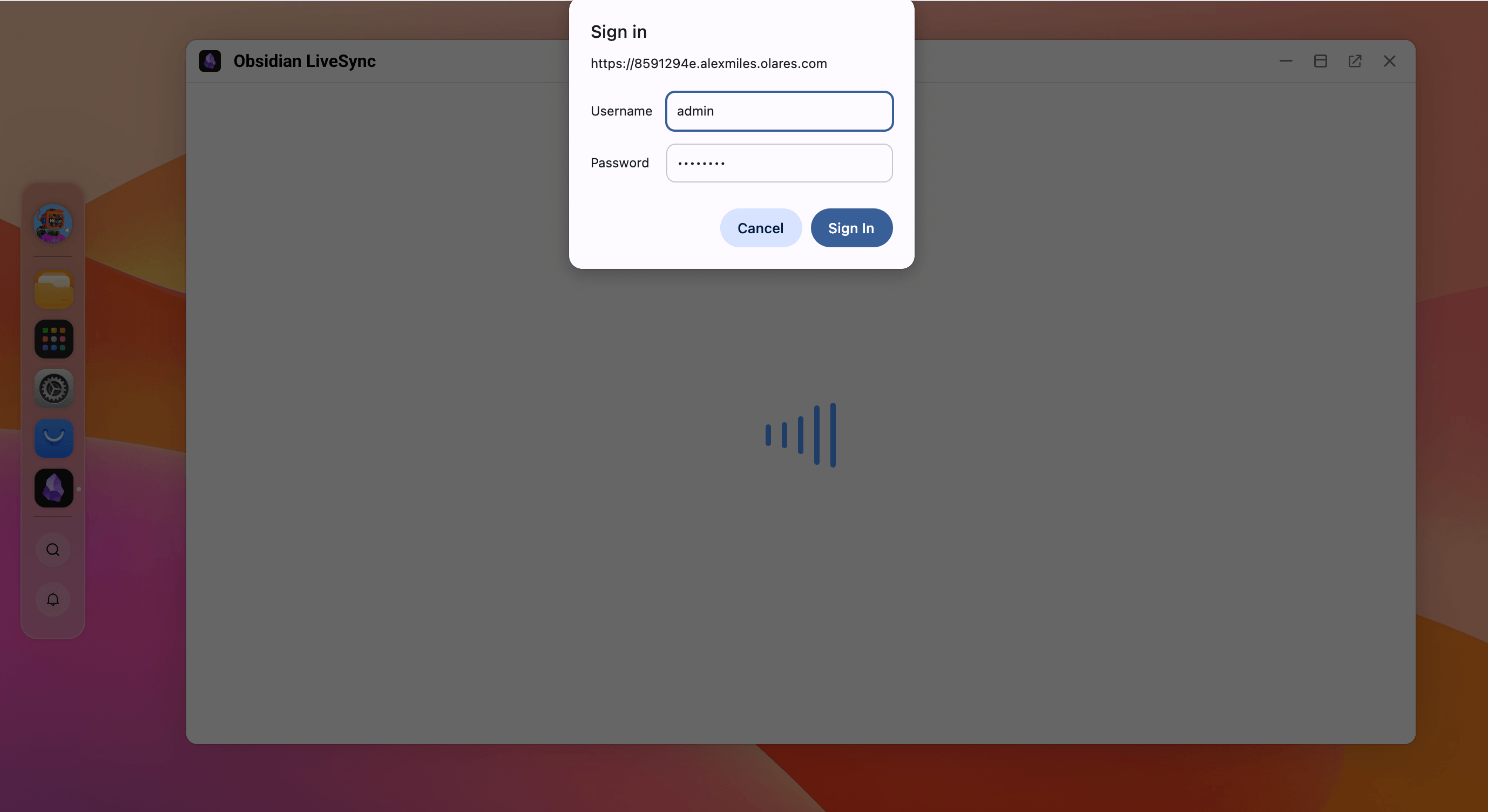
Task: Maximize the Obsidian LiveSync window layout
Action: 1321,61
